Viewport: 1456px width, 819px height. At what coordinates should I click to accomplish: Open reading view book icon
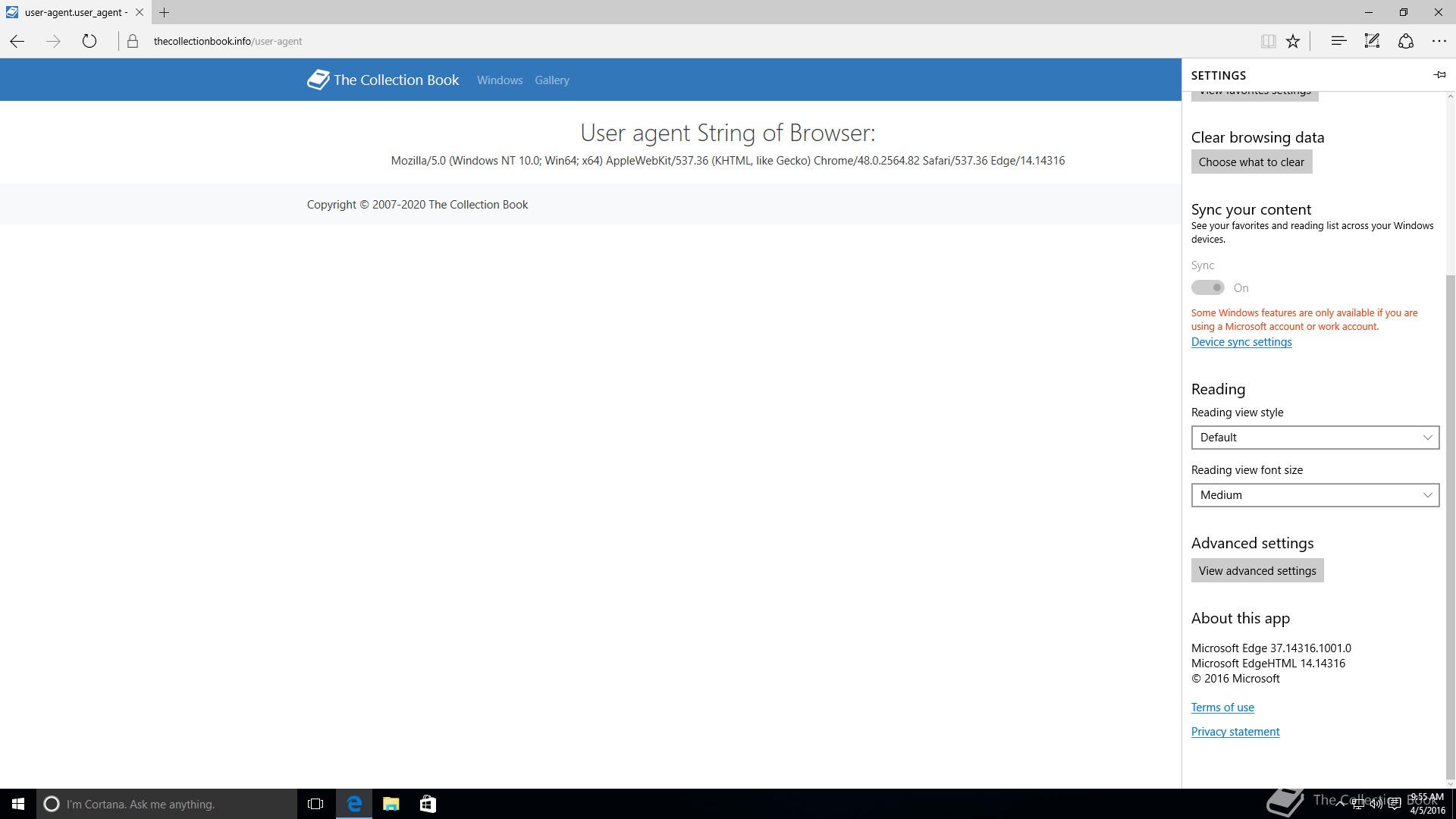(1268, 42)
